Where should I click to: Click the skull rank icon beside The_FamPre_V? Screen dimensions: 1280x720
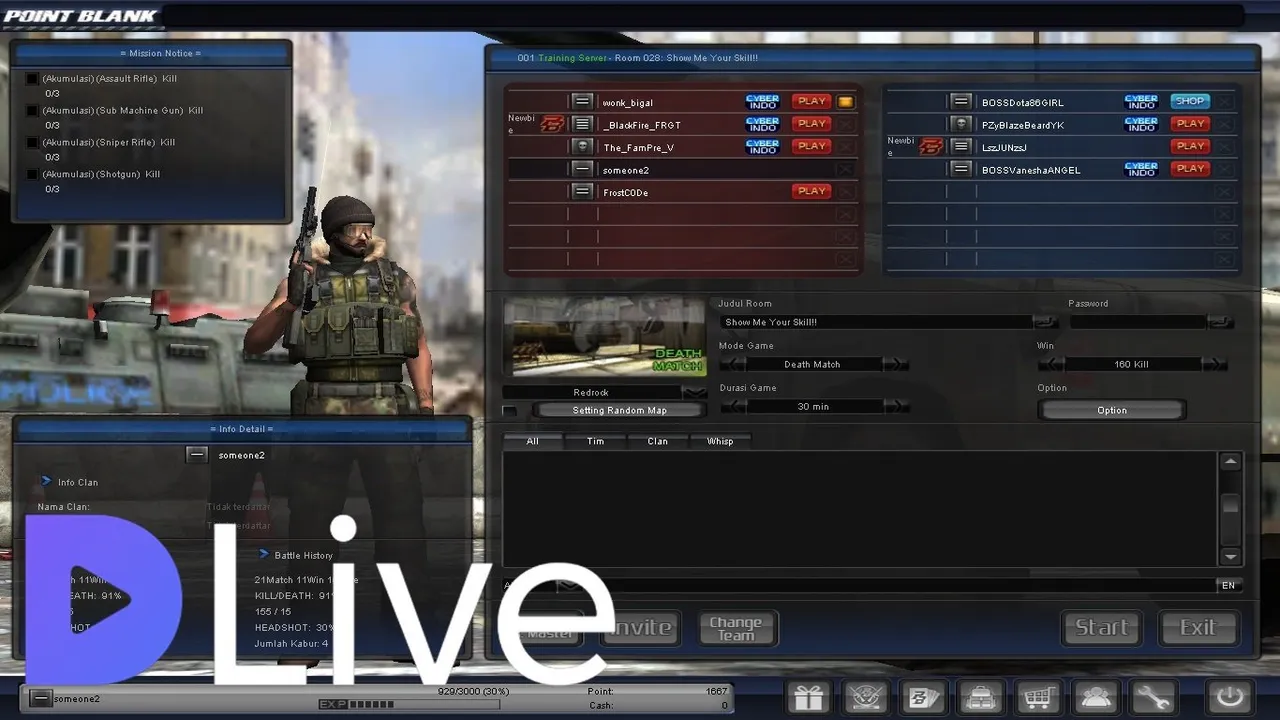[582, 146]
